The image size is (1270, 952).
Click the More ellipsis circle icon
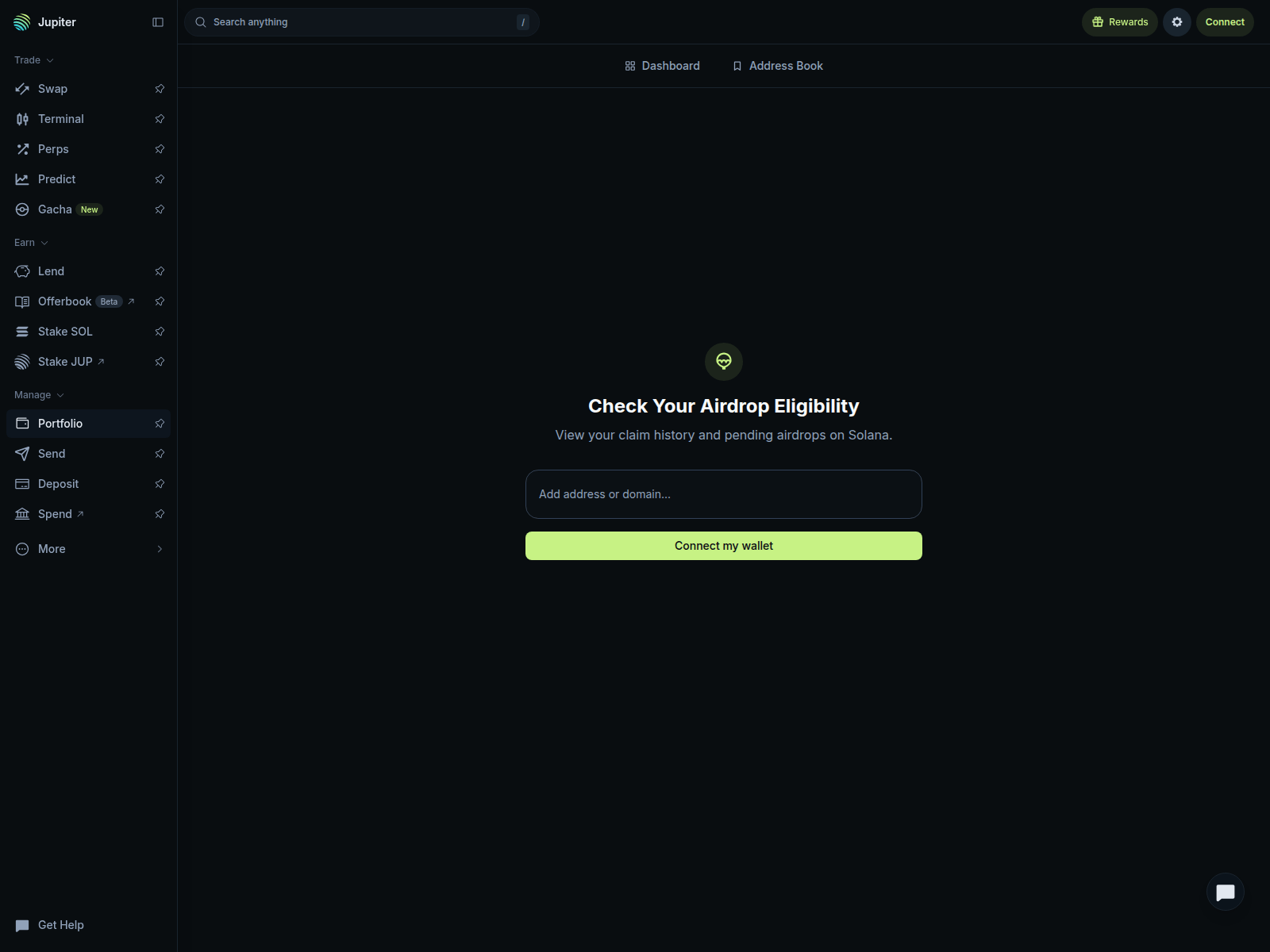tap(22, 549)
